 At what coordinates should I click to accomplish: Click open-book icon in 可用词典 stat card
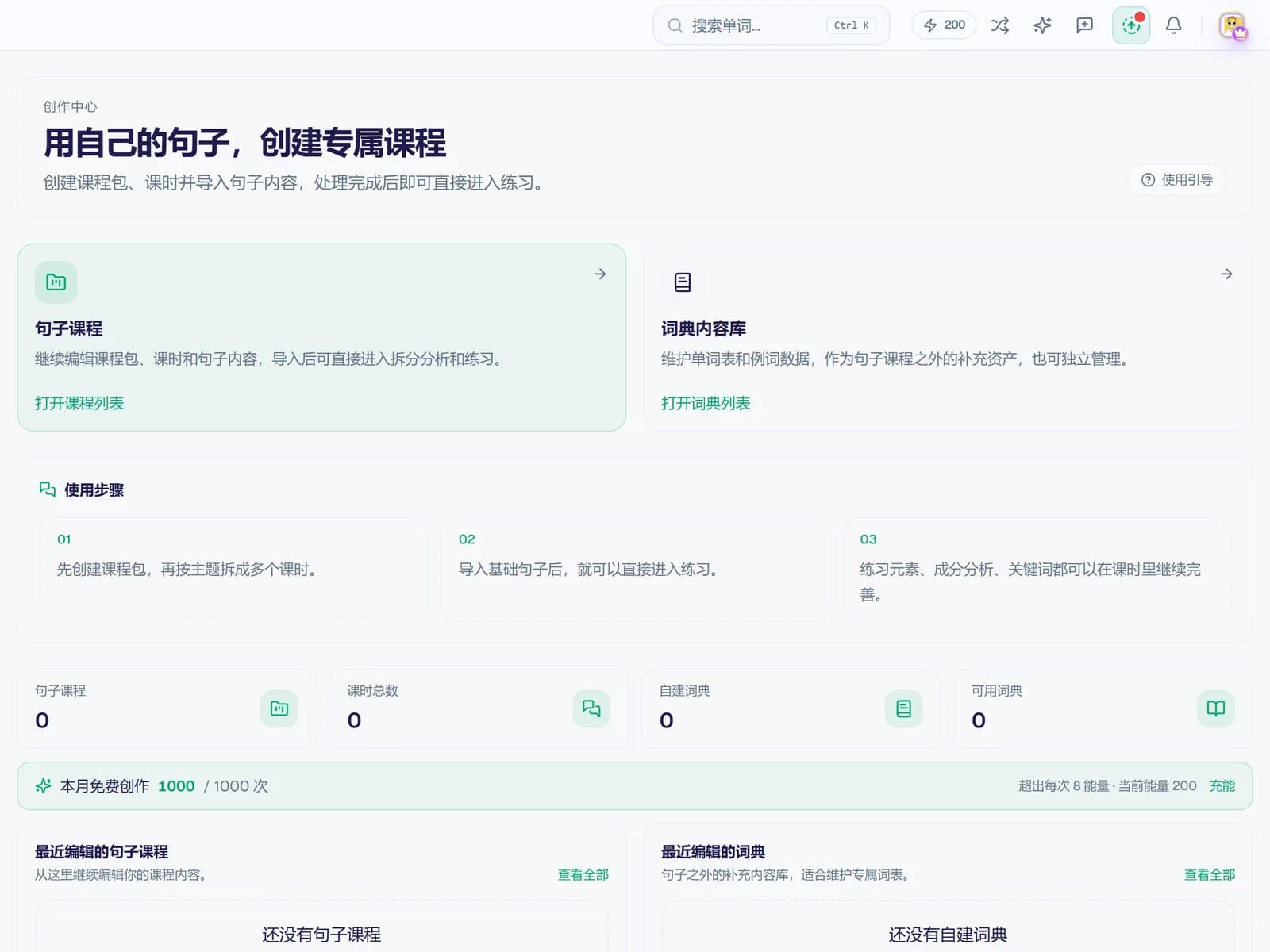coord(1216,708)
